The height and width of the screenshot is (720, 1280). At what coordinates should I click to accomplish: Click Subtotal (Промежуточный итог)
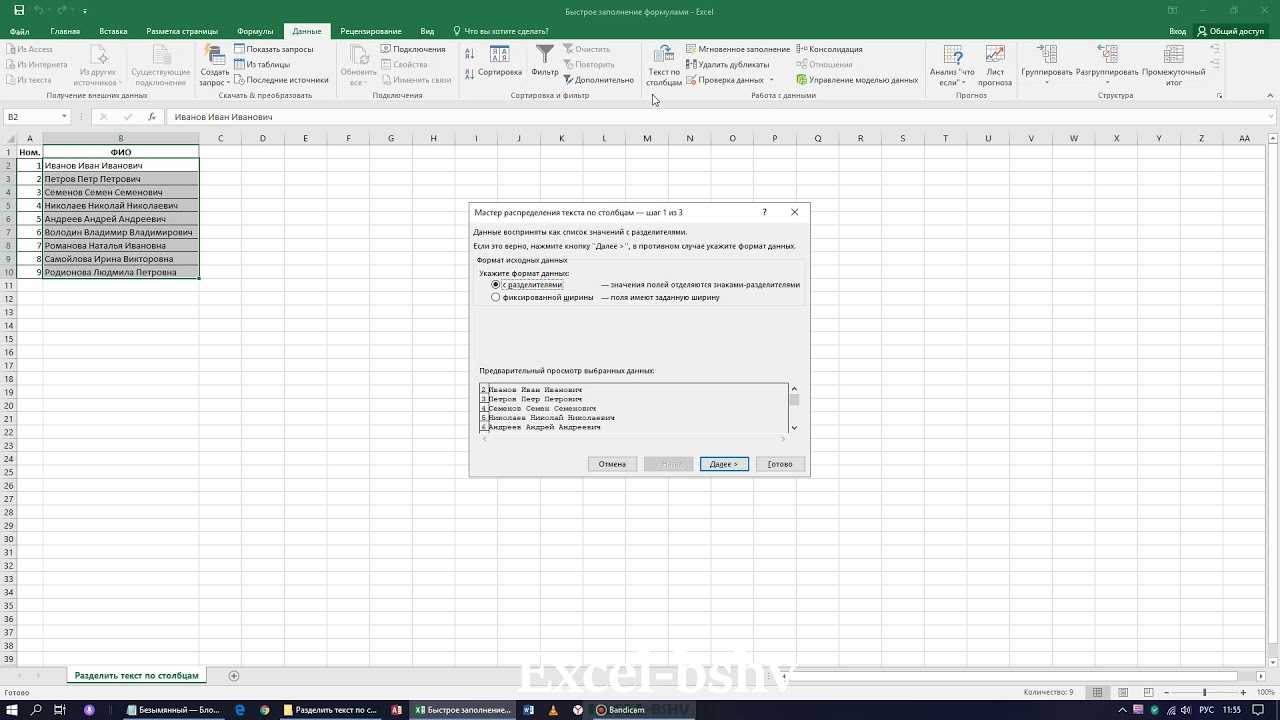[x=1174, y=65]
